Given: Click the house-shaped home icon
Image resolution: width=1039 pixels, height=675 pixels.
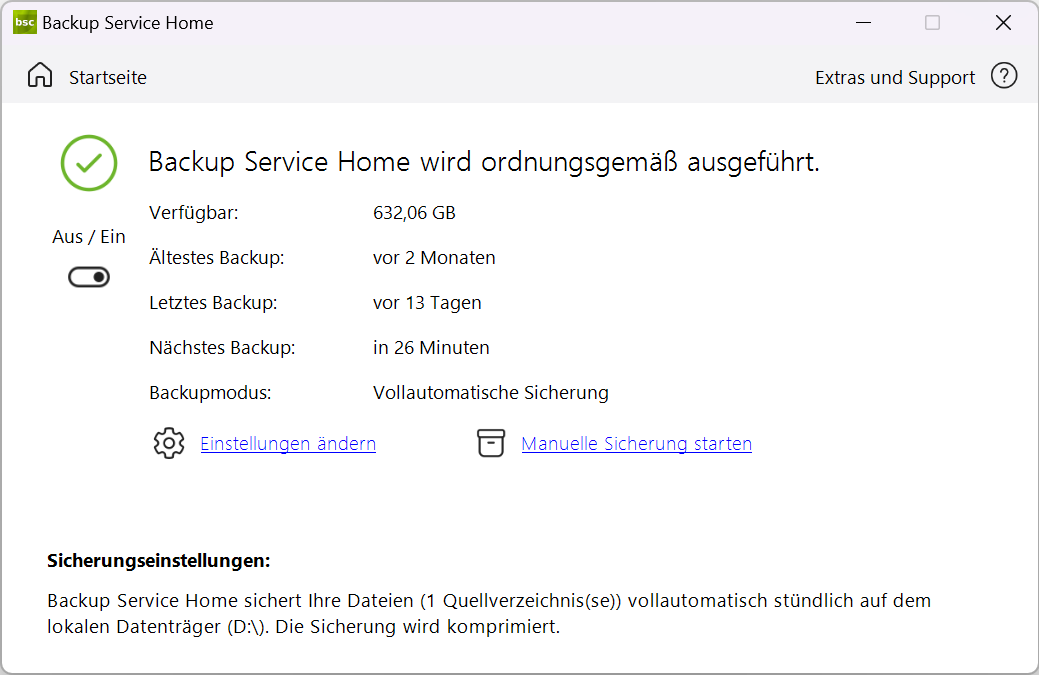Looking at the screenshot, I should [40, 76].
